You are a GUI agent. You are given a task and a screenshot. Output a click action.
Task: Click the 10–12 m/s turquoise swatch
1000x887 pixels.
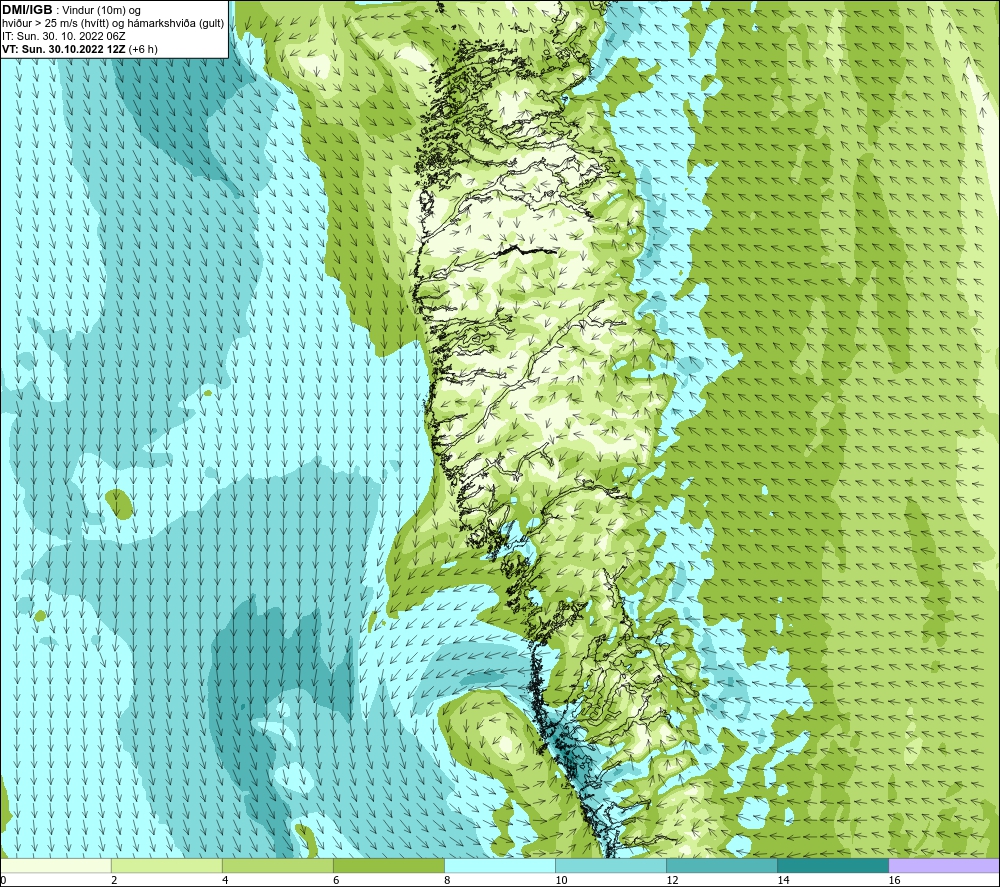click(x=610, y=865)
